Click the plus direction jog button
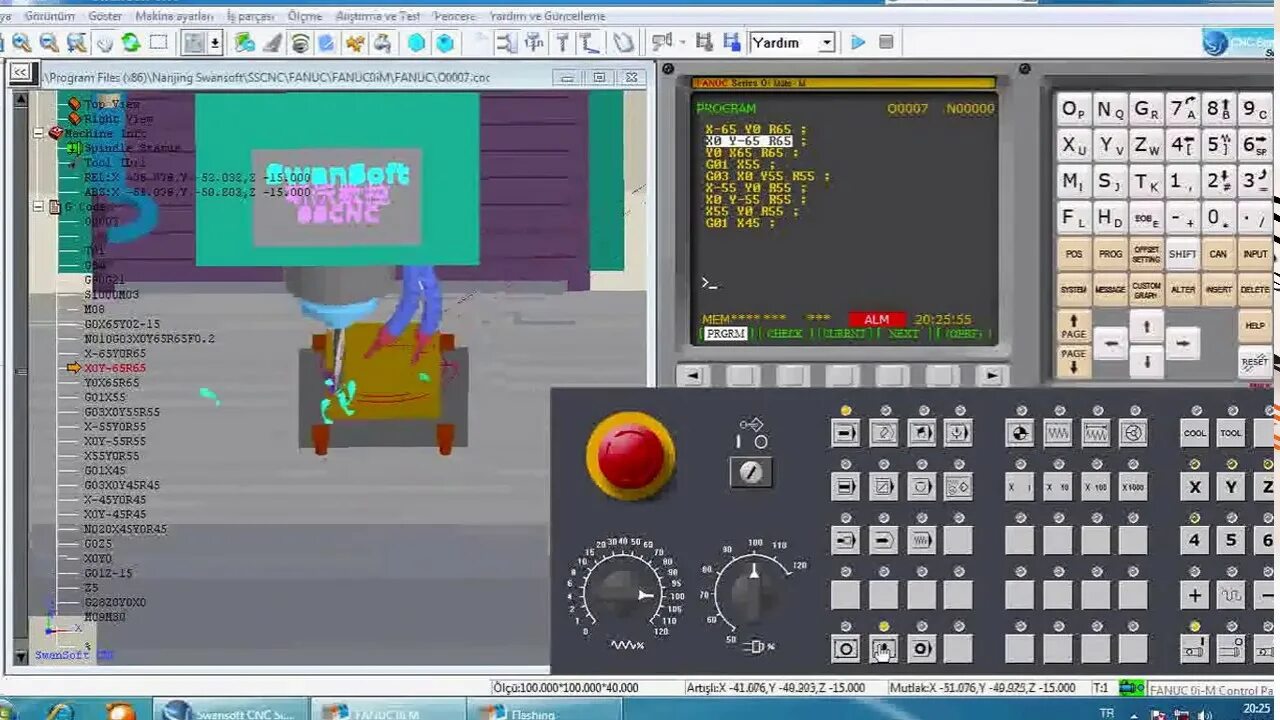This screenshot has height=720, width=1280. coord(1195,595)
